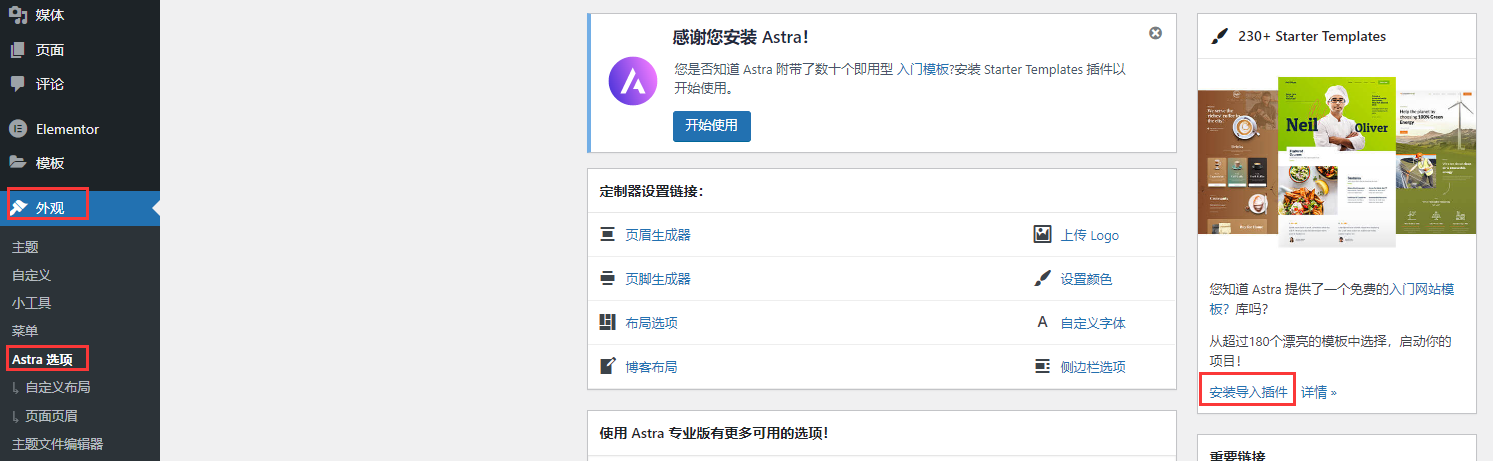This screenshot has width=1493, height=461.
Task: Click the footer builder (页脚生成器) icon
Action: click(x=607, y=279)
